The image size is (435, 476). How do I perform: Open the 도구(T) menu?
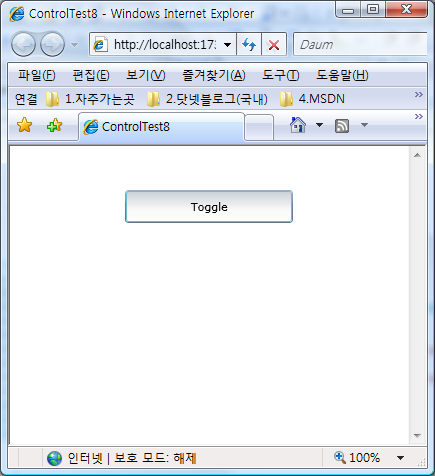click(x=281, y=75)
